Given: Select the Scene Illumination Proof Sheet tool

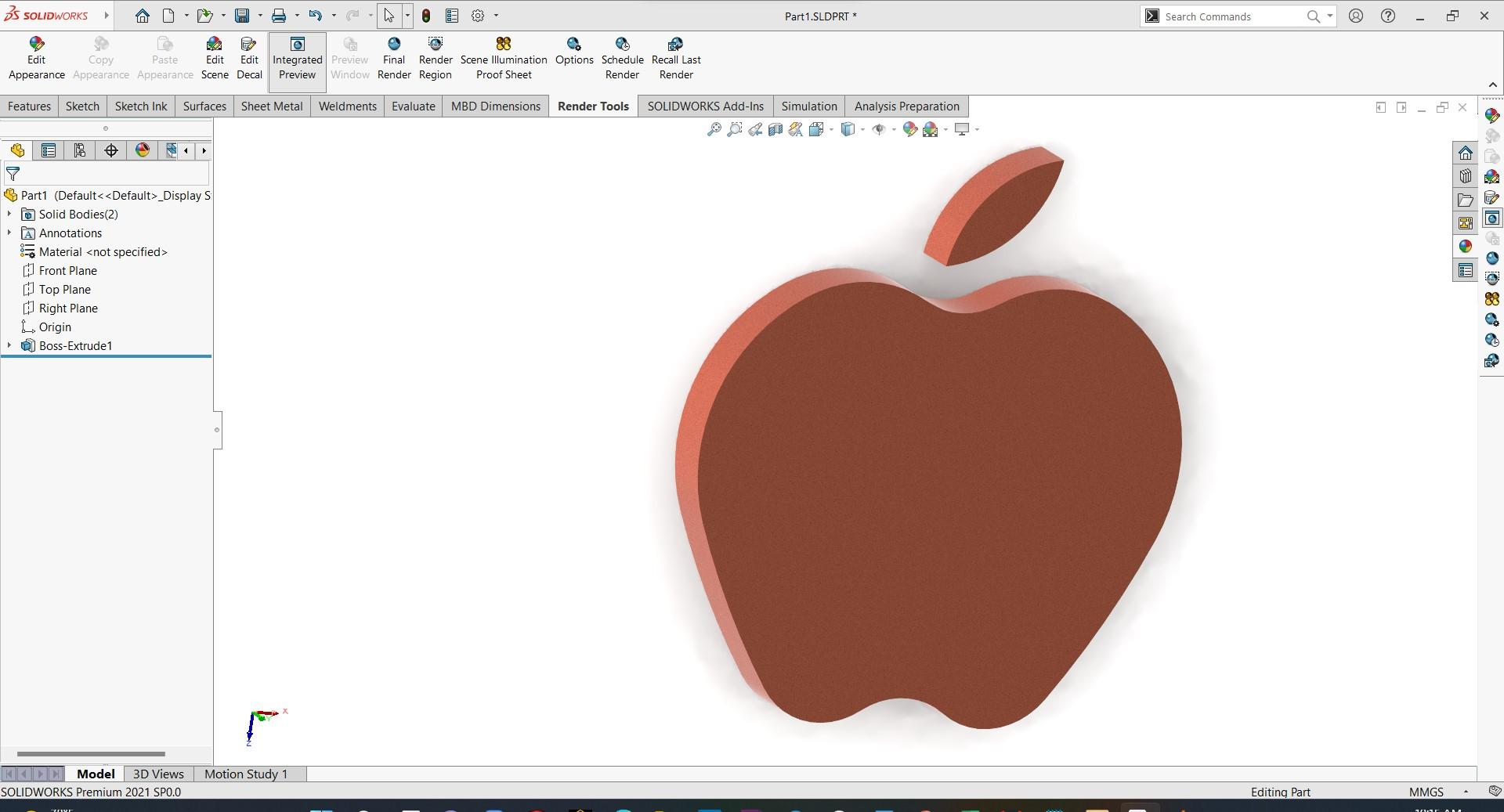Looking at the screenshot, I should click(504, 58).
